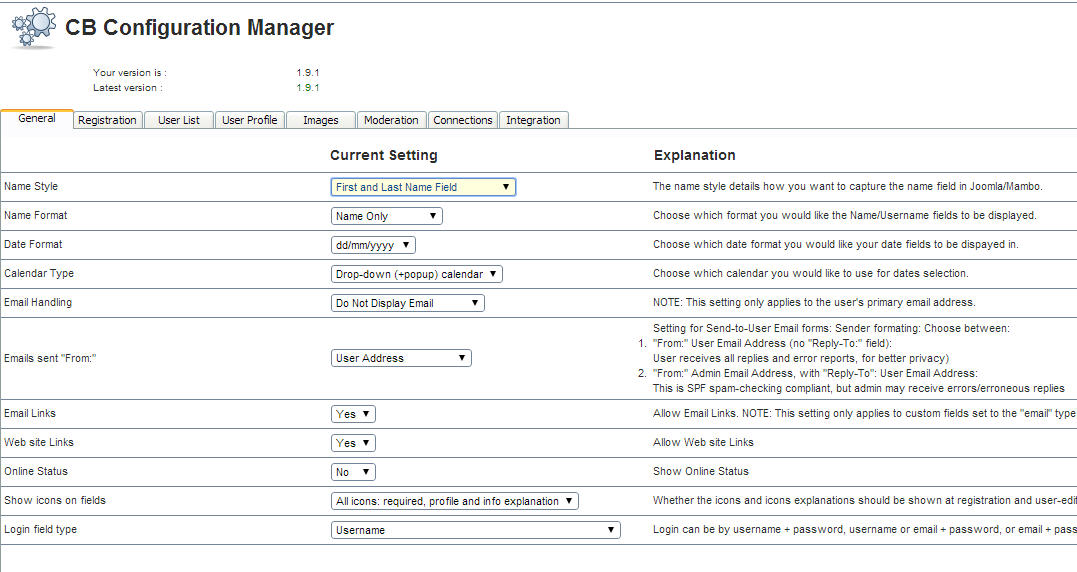Image resolution: width=1077 pixels, height=572 pixels.
Task: Click the Current Setting column header
Action: click(383, 155)
